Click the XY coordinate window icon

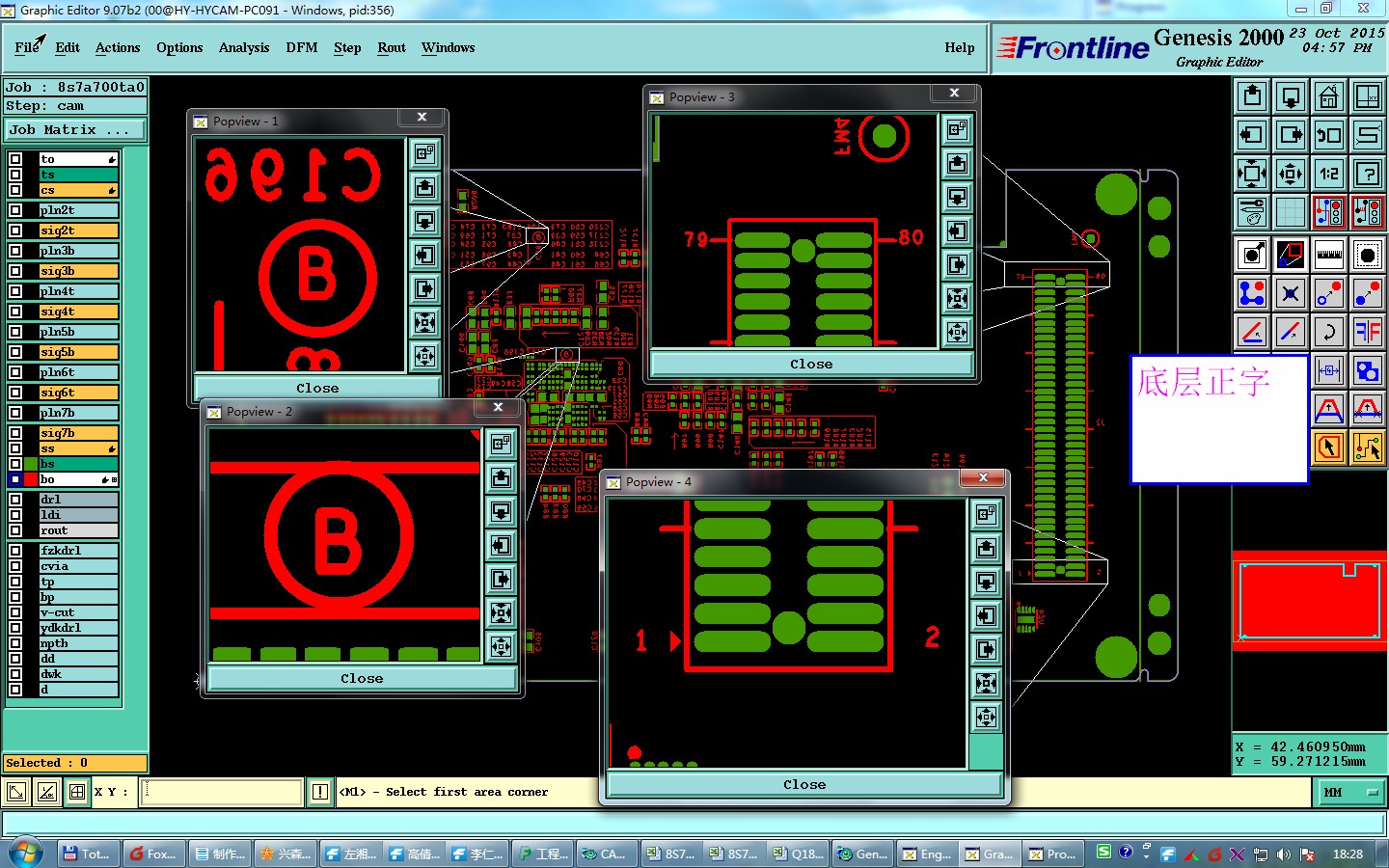1368,96
